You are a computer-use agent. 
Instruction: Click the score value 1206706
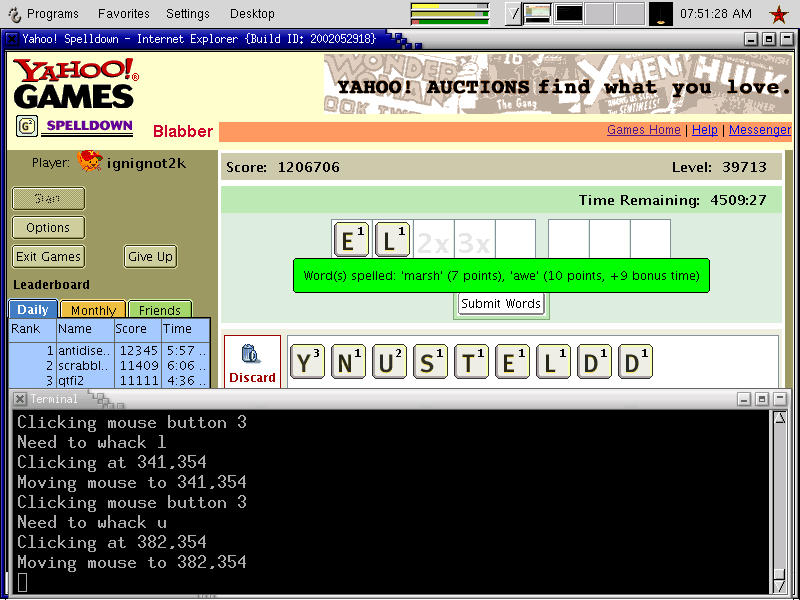pos(309,167)
